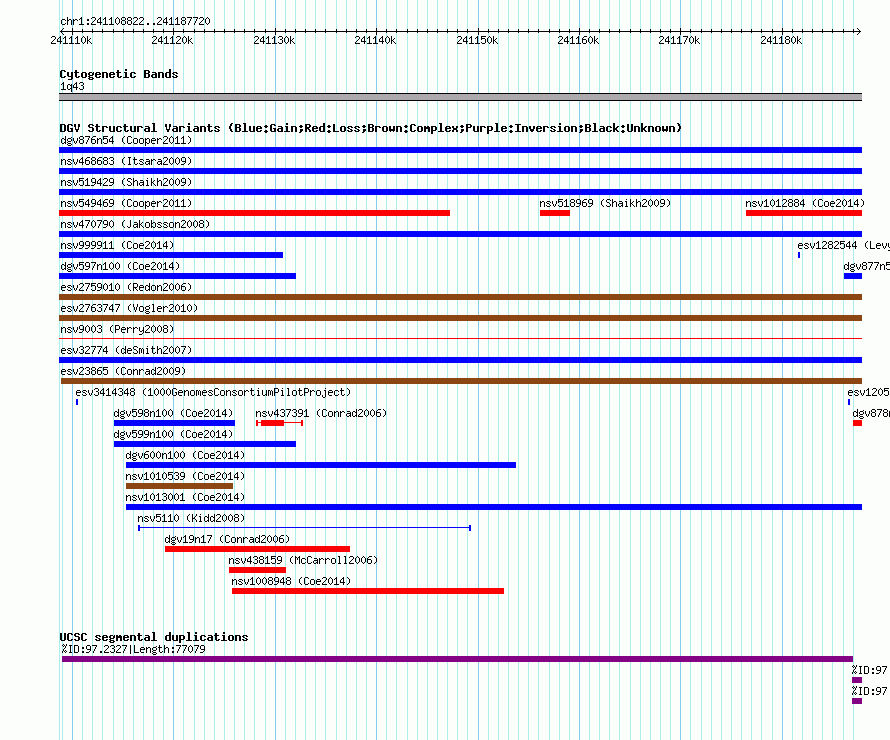
Task: Click the nsv9003 (Perry2008) label
Action: pyautogui.click(x=117, y=329)
